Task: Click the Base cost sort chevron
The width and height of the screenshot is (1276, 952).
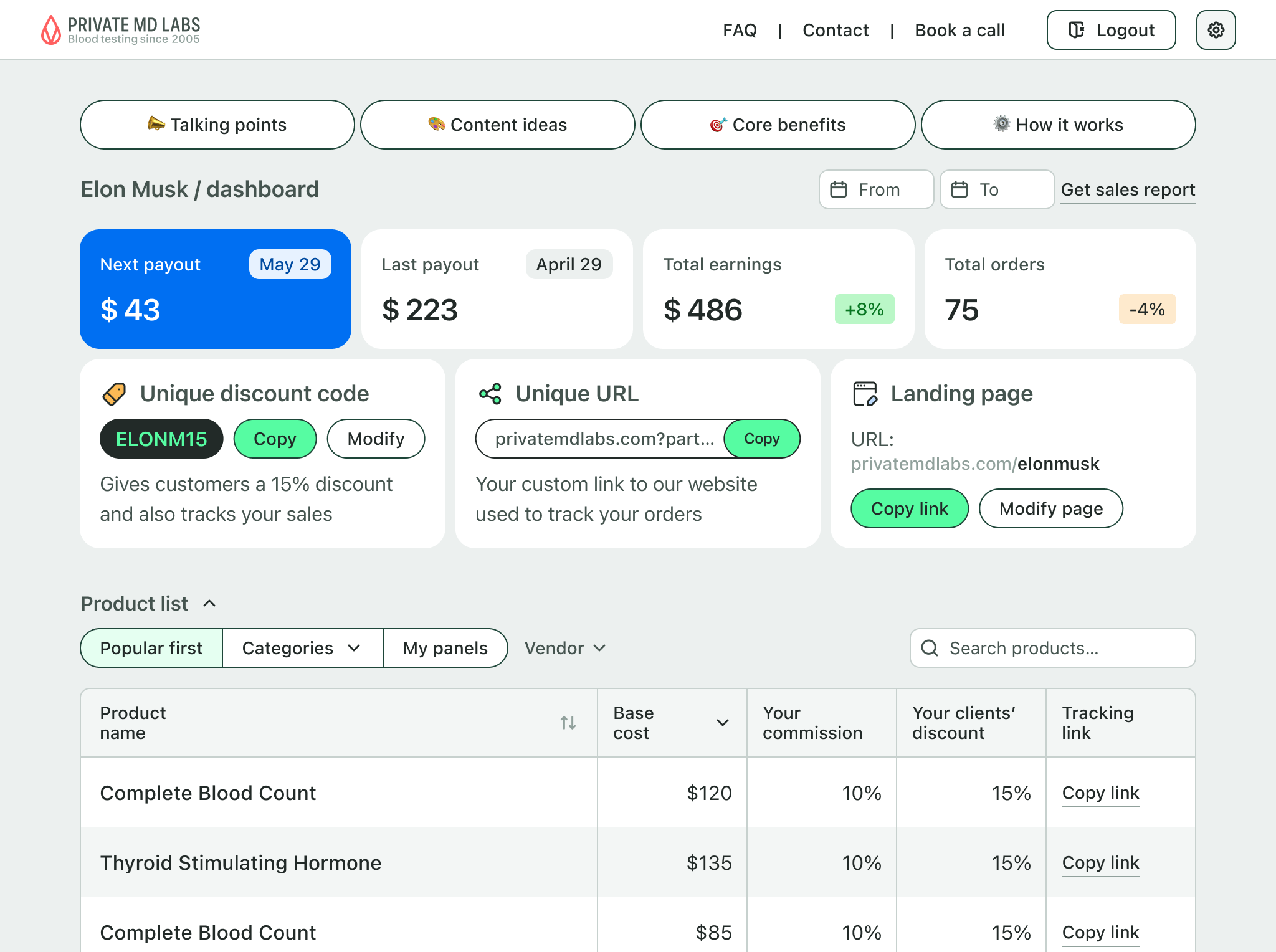Action: click(723, 723)
